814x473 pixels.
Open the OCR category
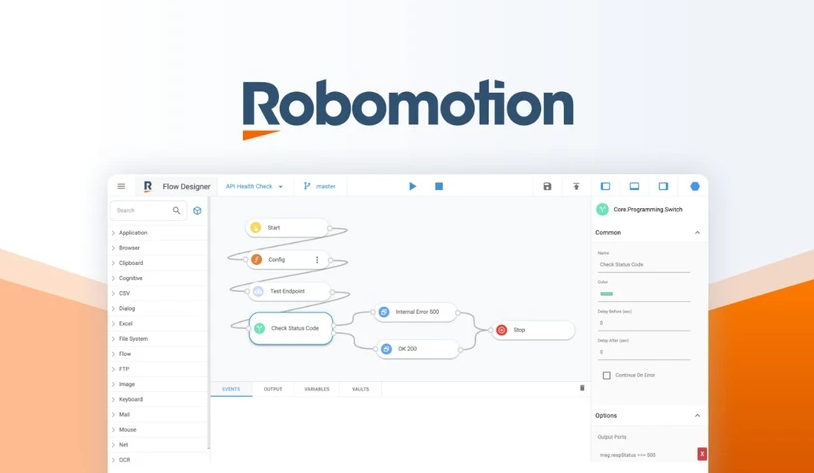tap(158, 460)
